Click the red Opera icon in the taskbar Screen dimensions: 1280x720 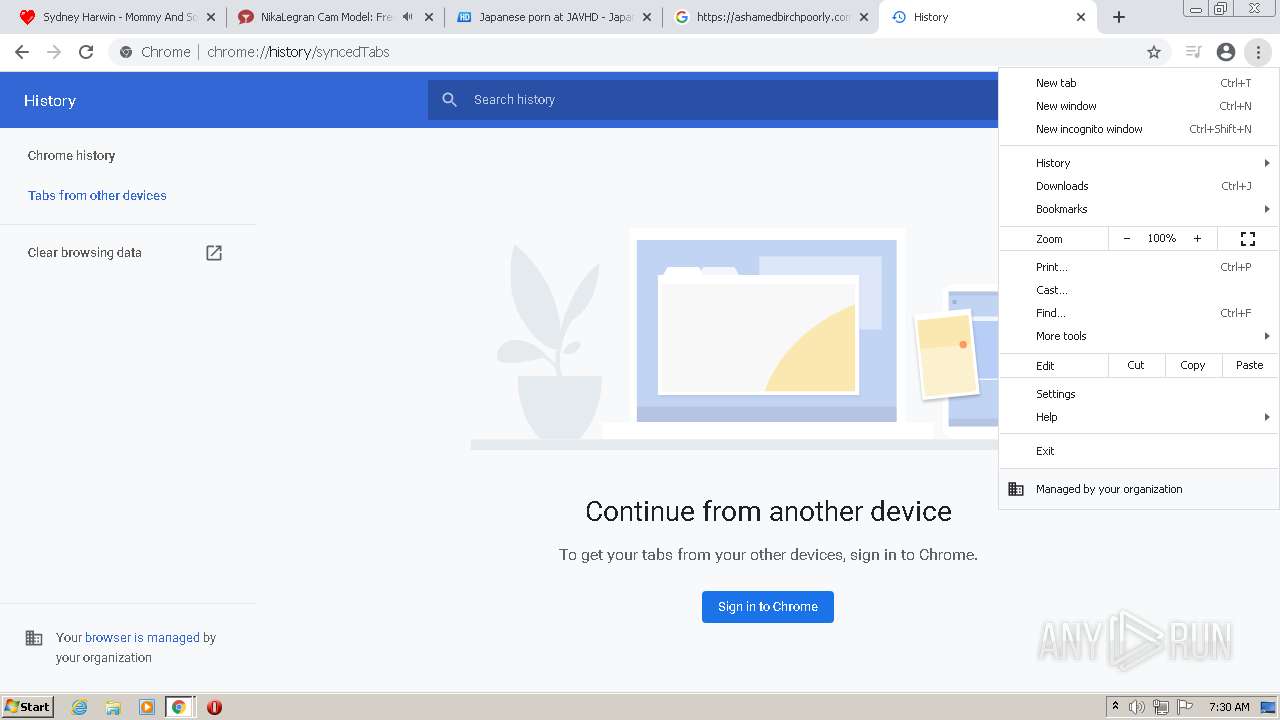point(214,707)
